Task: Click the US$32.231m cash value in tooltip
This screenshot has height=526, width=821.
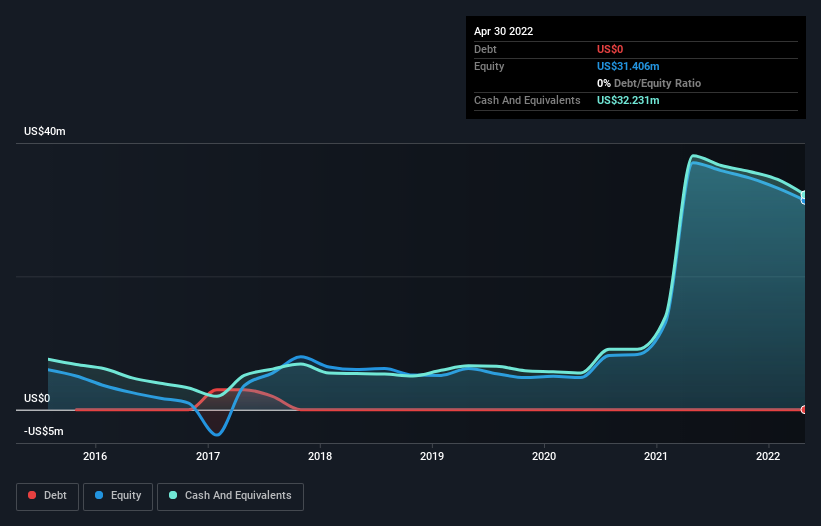Action: pyautogui.click(x=628, y=100)
